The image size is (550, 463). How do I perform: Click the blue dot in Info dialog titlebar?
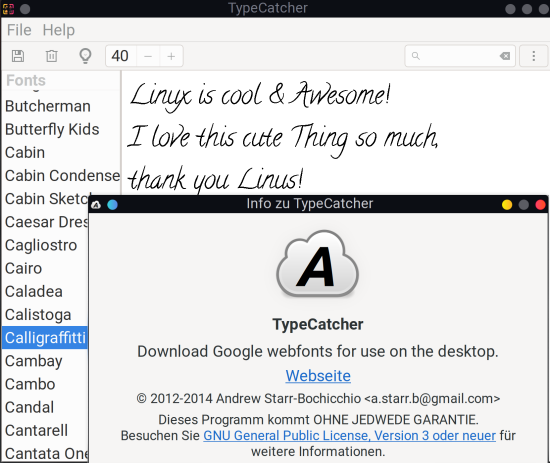[112, 204]
